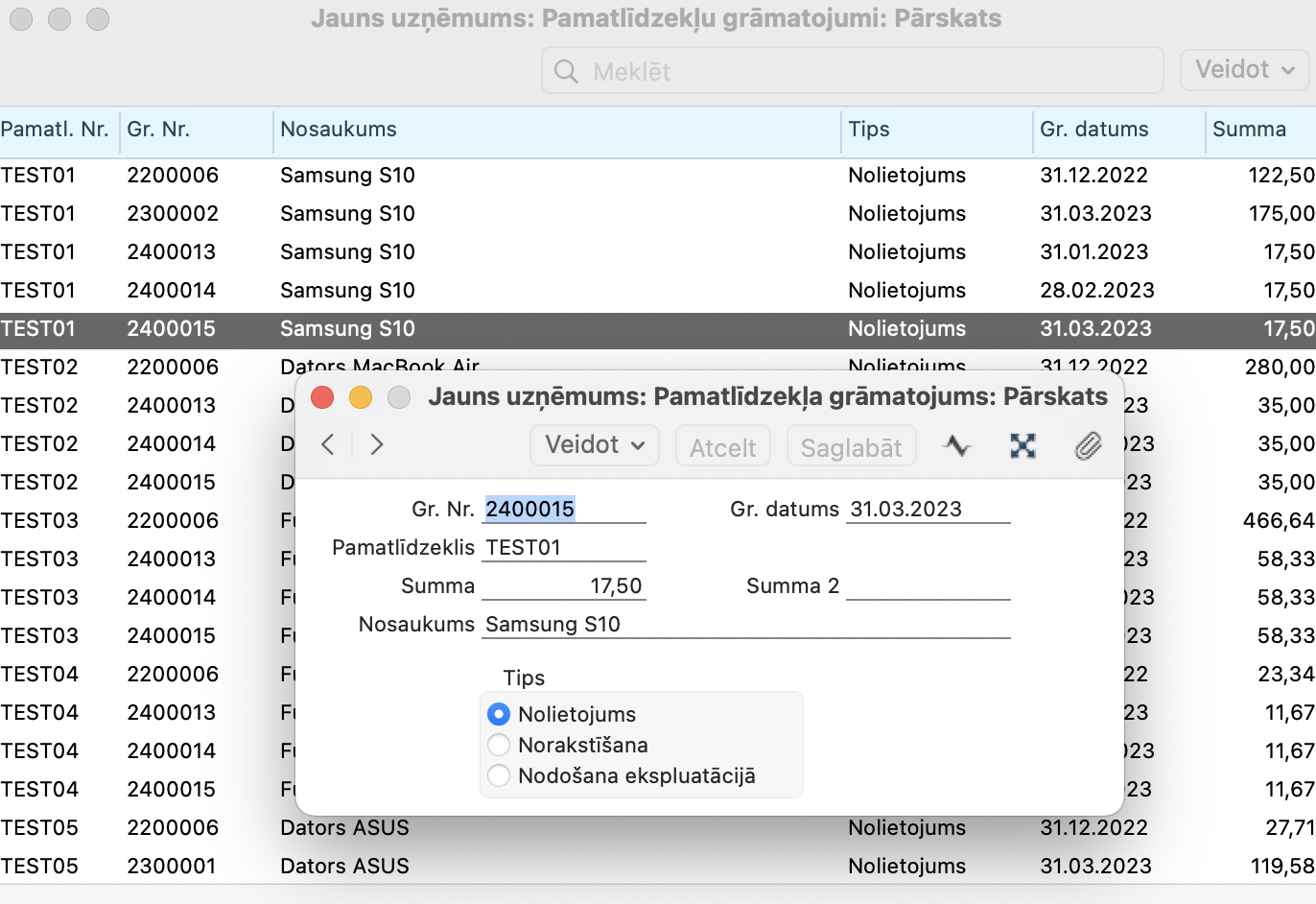The image size is (1316, 904).
Task: Click the Nosaukums column header
Action: coord(339,130)
